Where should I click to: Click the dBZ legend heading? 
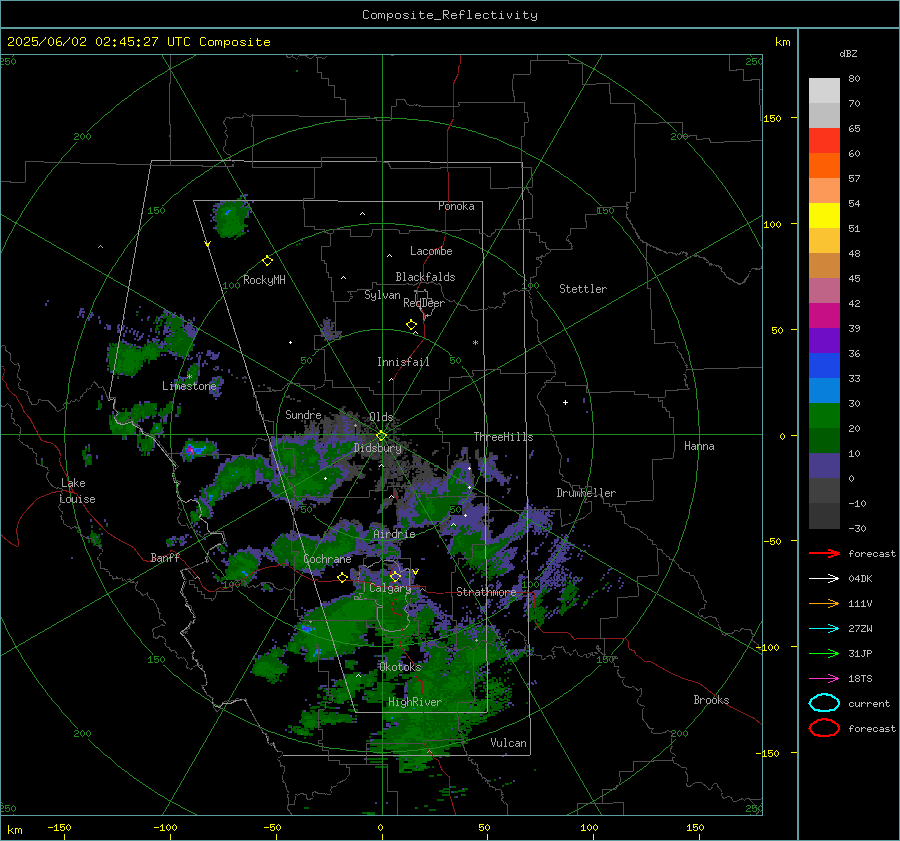[x=848, y=53]
